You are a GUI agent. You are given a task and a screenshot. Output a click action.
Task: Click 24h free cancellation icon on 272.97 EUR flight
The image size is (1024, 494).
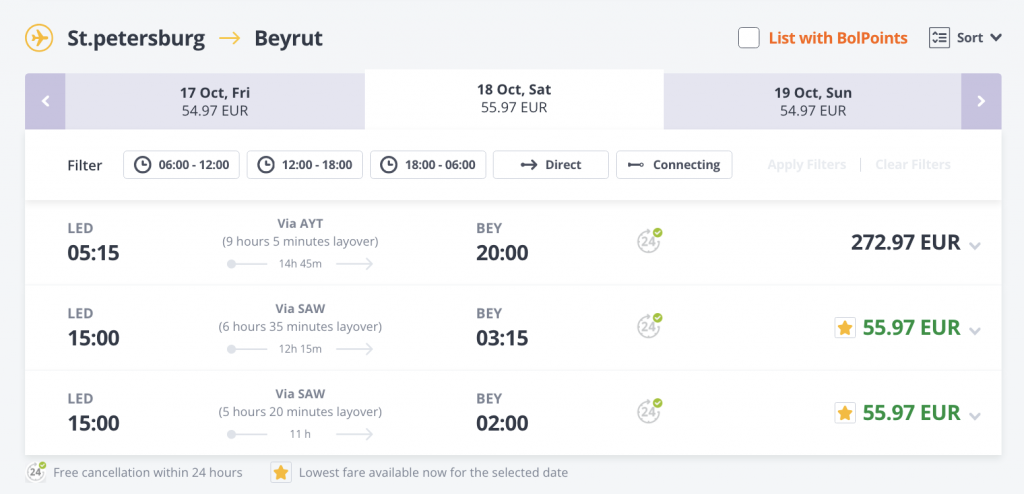[x=649, y=240]
